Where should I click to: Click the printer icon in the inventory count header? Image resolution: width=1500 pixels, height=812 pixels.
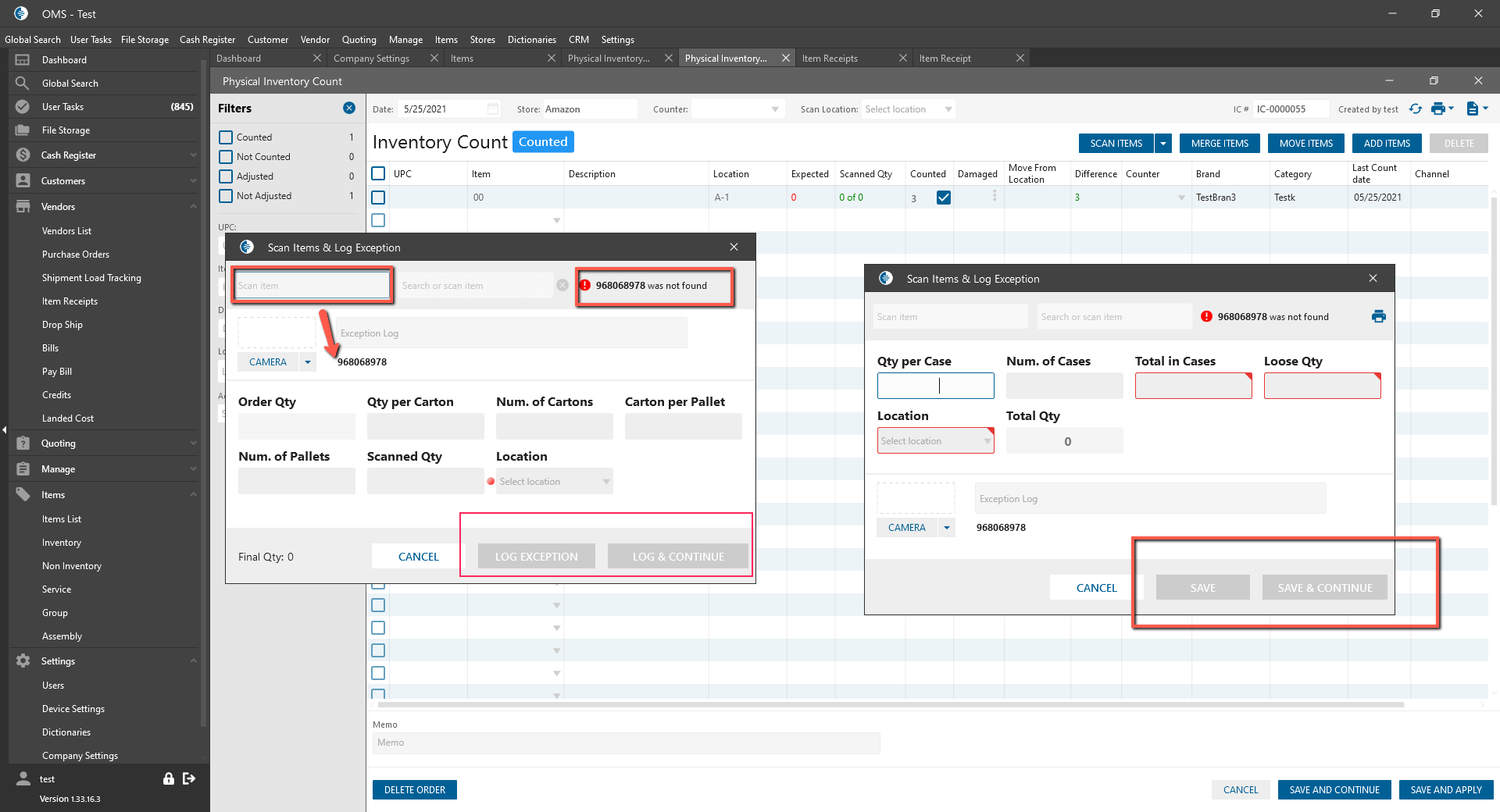(x=1437, y=109)
